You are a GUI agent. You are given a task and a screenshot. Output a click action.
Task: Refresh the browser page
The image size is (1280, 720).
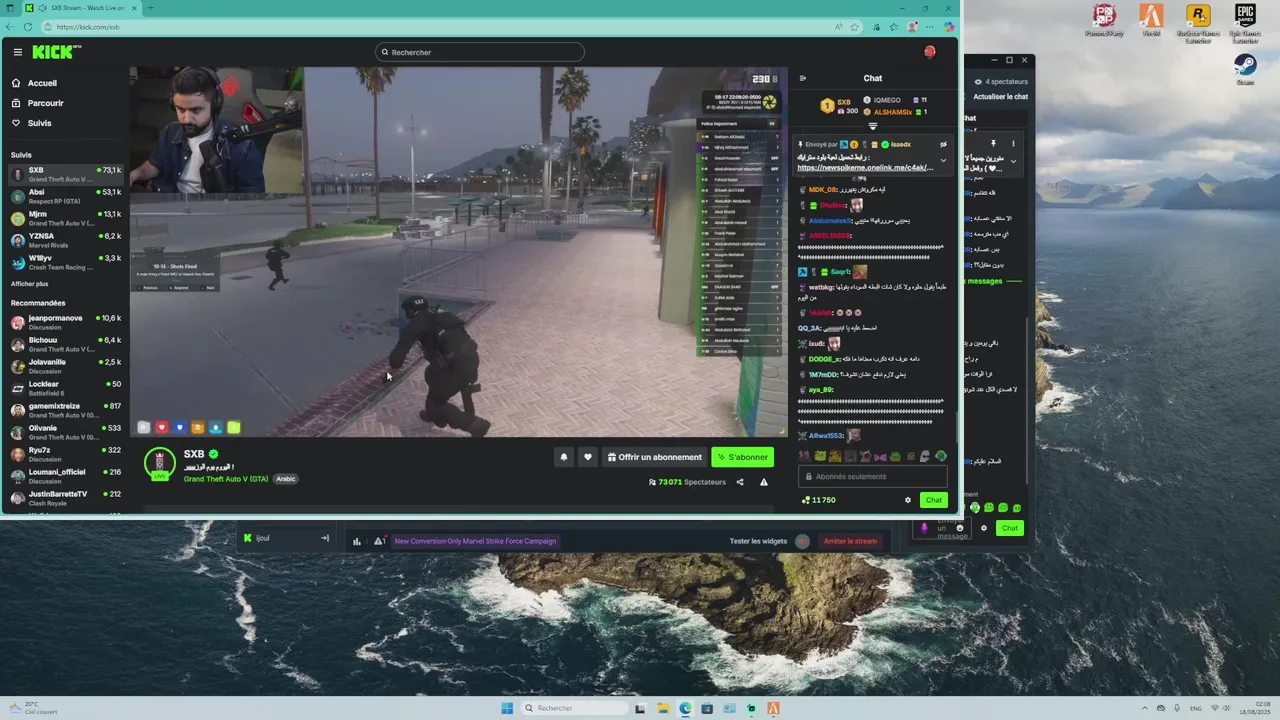(x=28, y=27)
